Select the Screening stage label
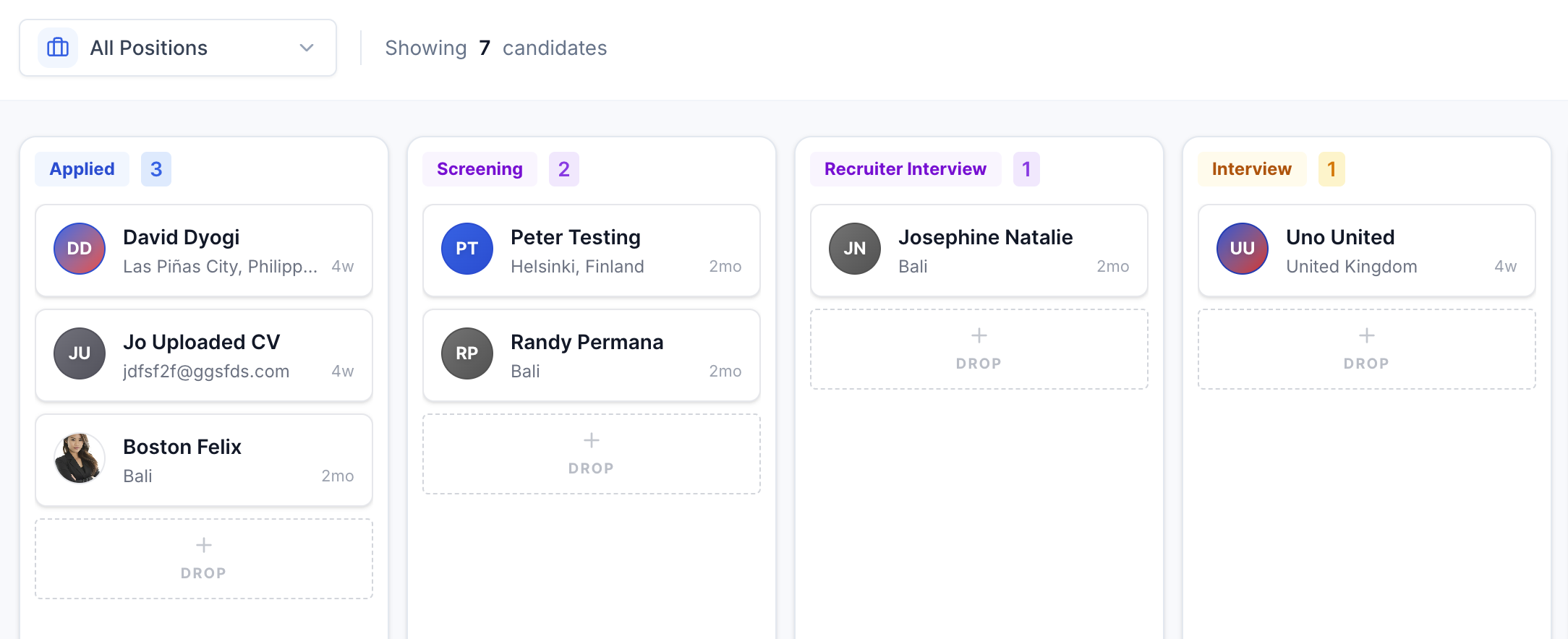1568x639 pixels. [x=480, y=169]
